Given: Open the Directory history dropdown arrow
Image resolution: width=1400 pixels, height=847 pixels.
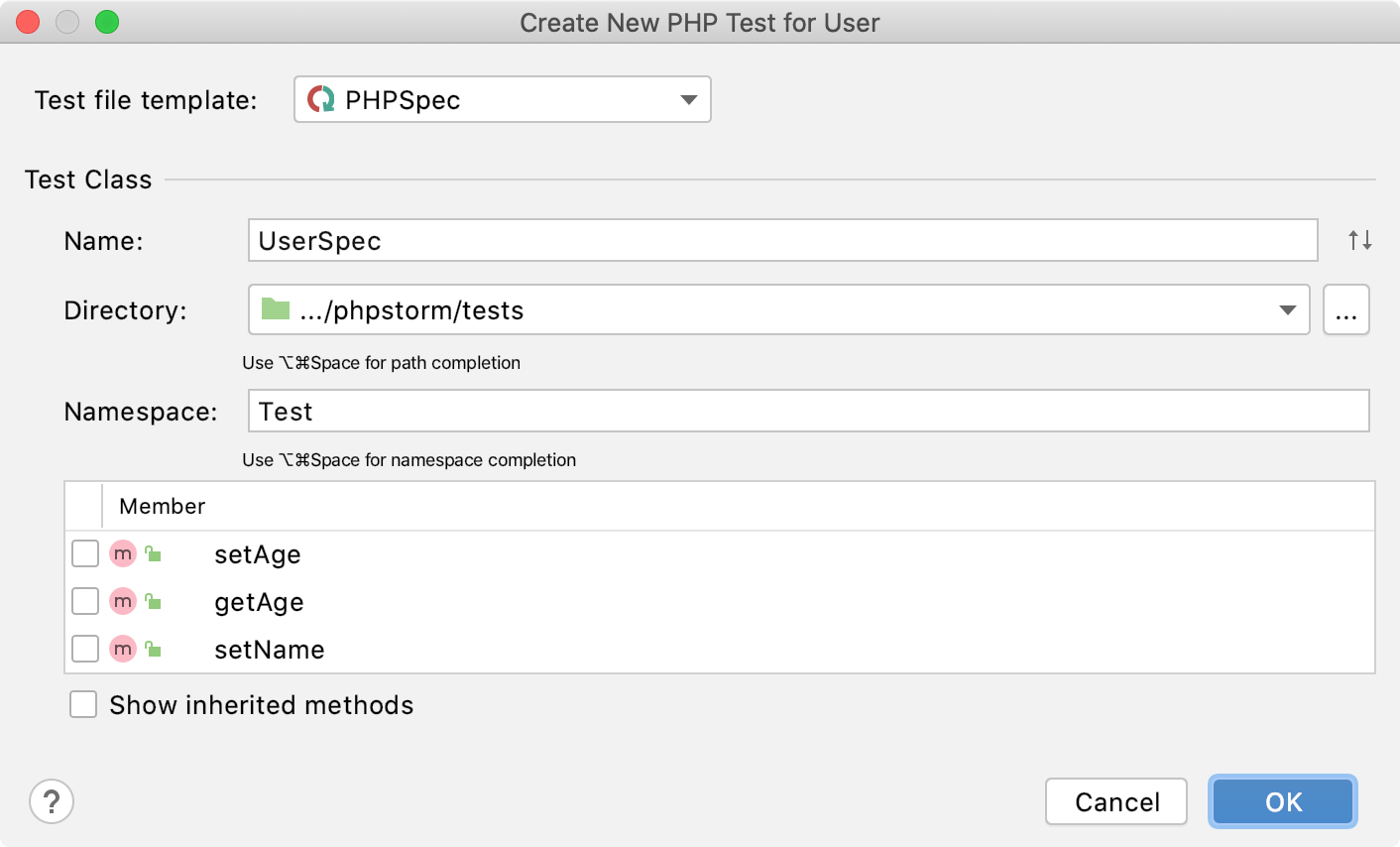Looking at the screenshot, I should click(x=1289, y=309).
